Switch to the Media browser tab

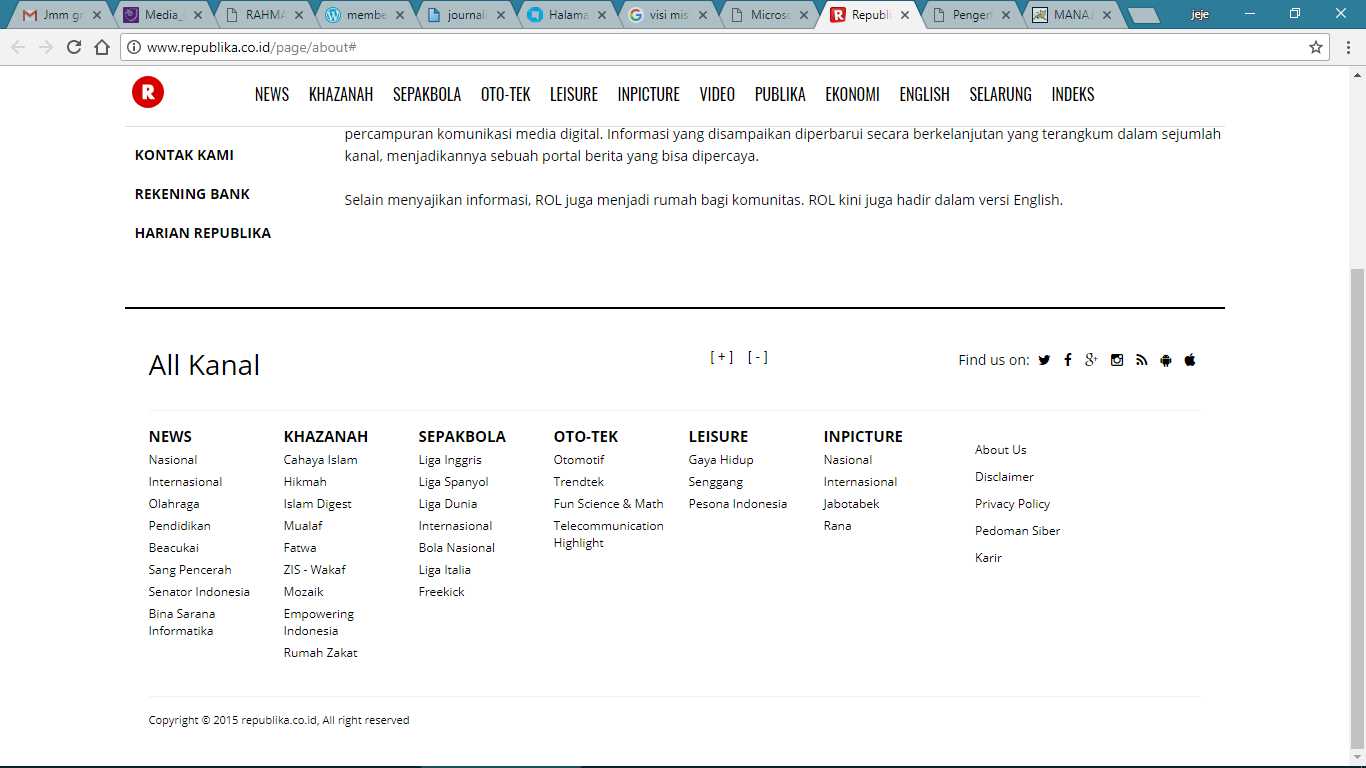click(x=160, y=15)
